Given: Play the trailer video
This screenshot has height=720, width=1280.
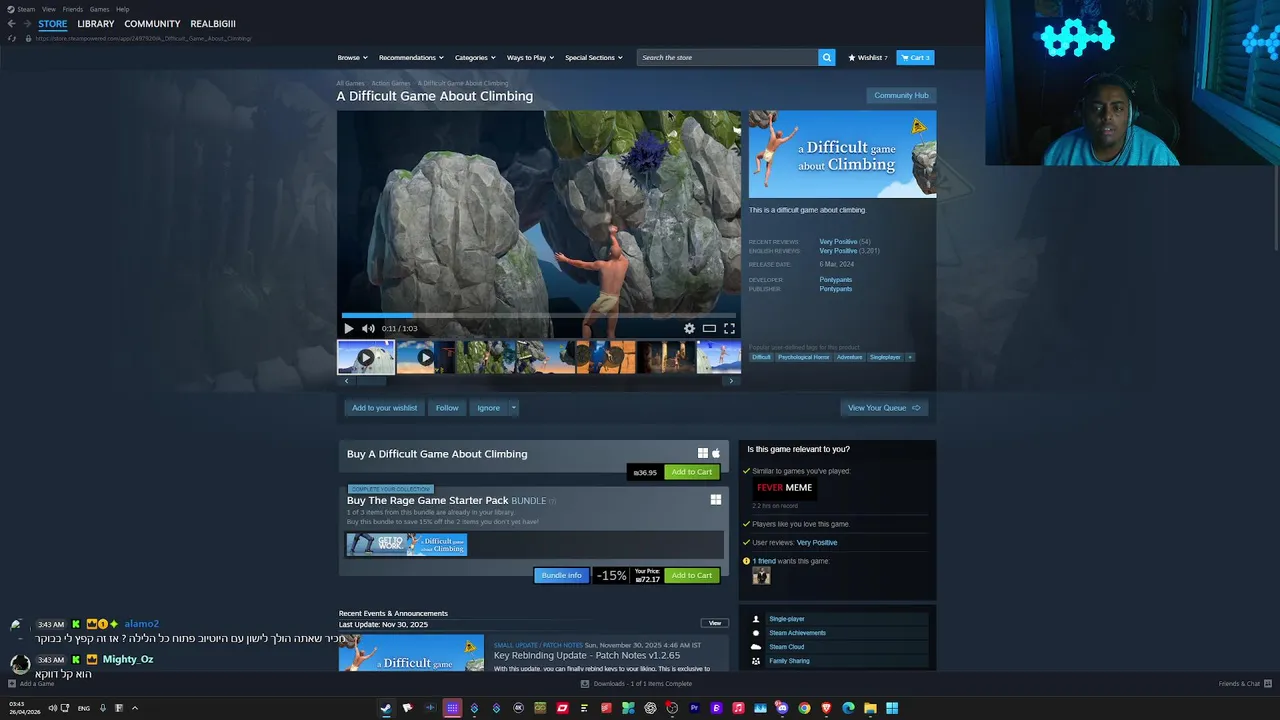Looking at the screenshot, I should pos(348,328).
